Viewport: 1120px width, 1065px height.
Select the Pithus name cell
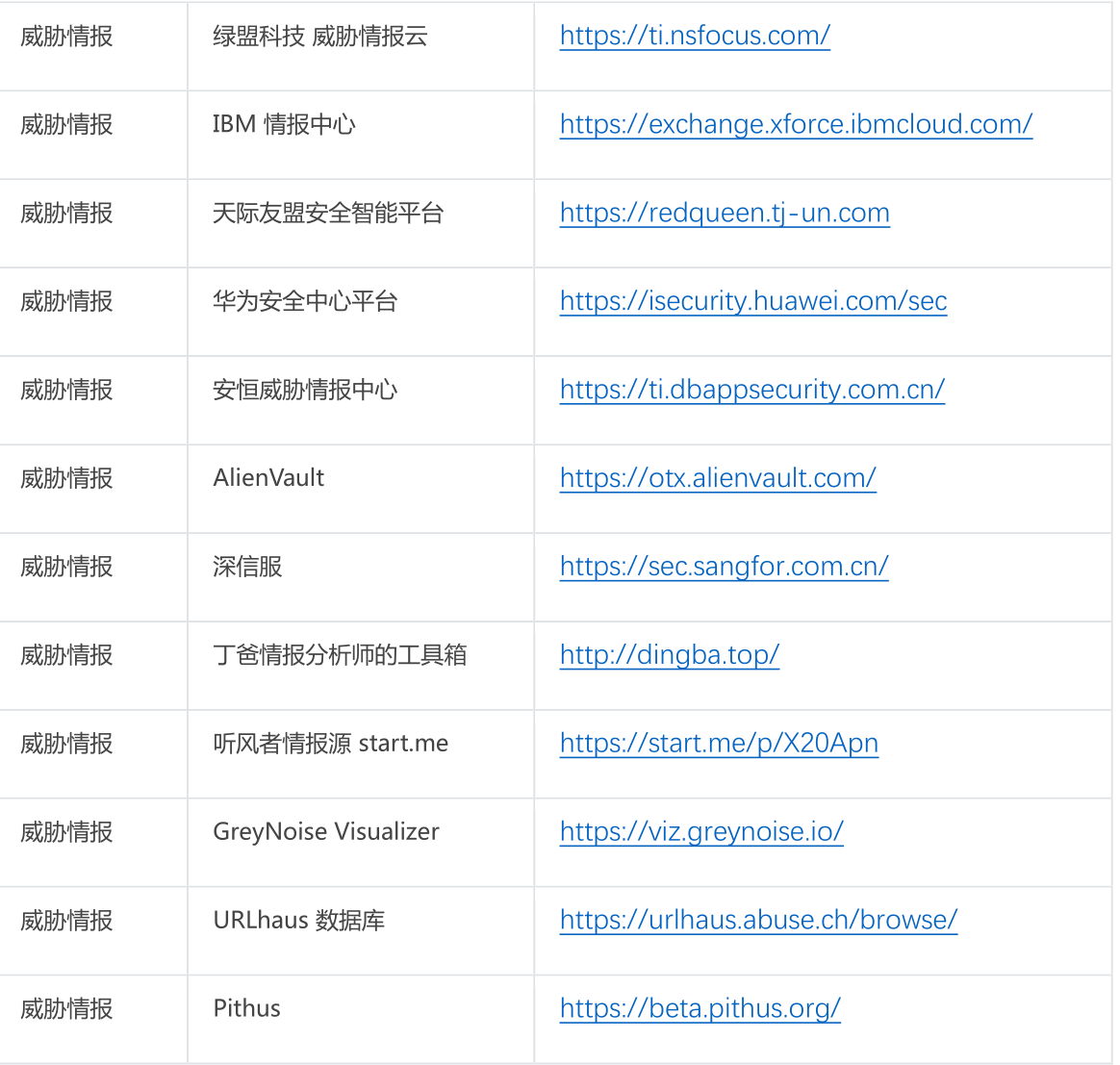[x=246, y=1010]
